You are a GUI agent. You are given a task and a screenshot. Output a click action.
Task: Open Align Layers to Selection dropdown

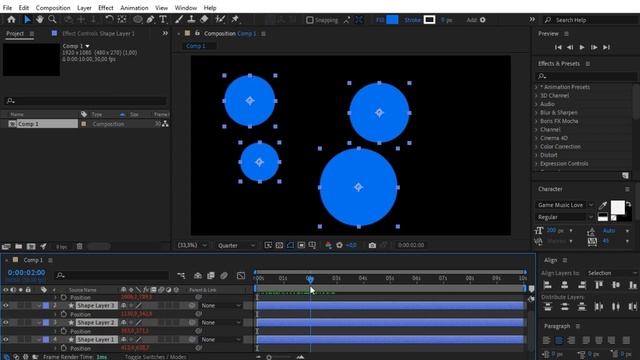[611, 273]
